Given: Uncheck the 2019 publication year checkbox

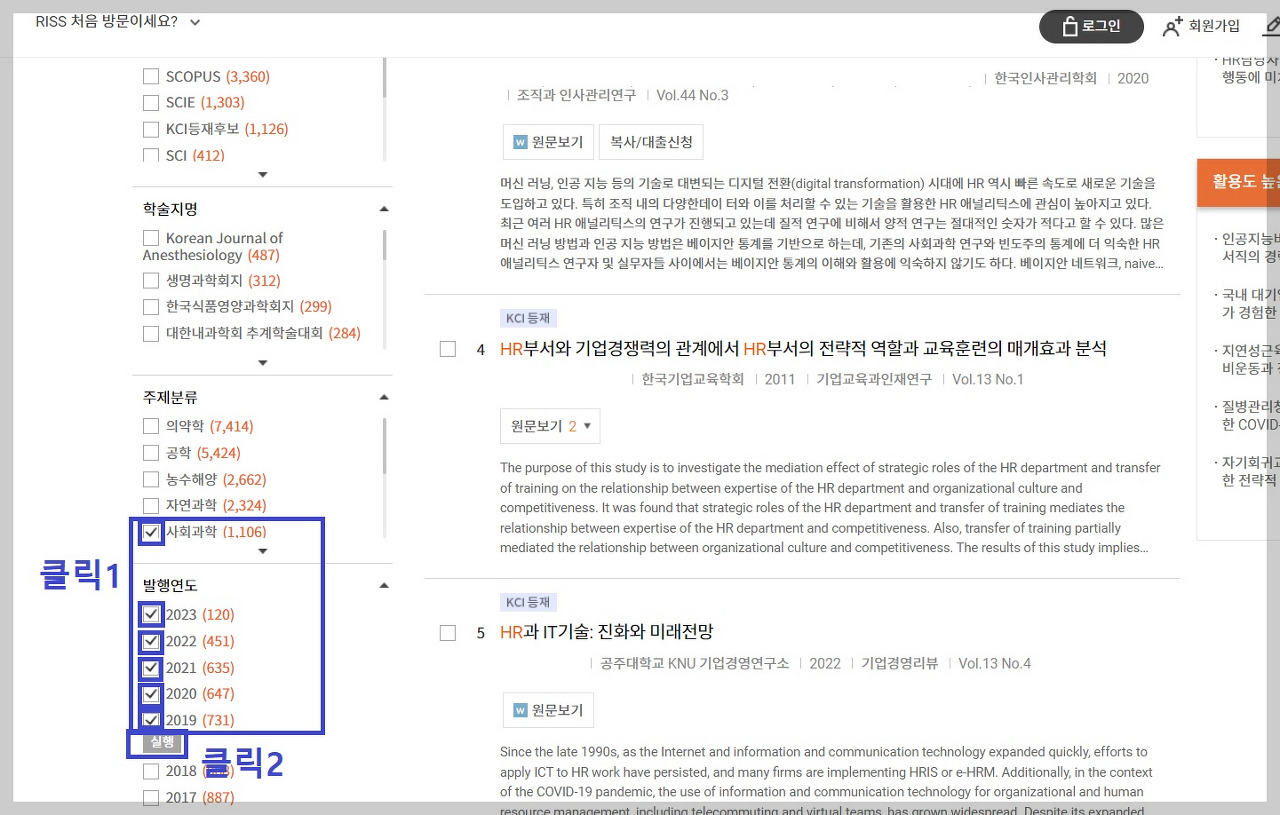Looking at the screenshot, I should pos(151,720).
